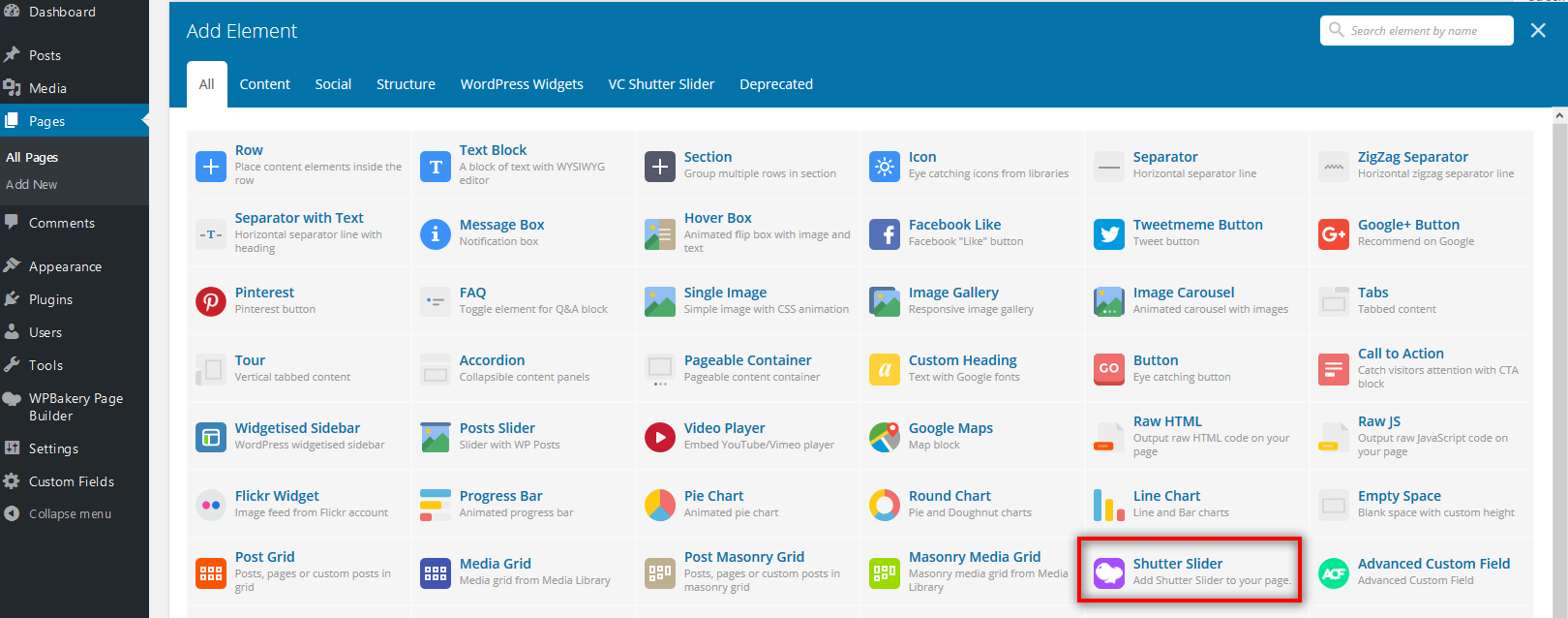Select the Widgetised Sidebar icon

coord(211,438)
